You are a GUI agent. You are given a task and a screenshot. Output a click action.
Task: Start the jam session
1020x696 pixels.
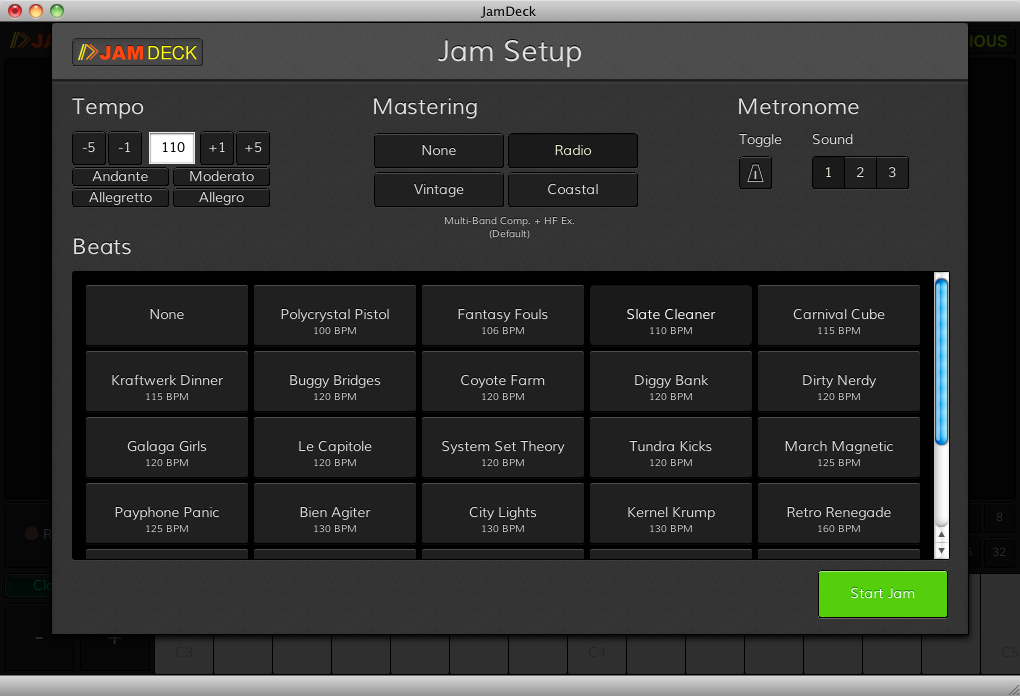[883, 594]
